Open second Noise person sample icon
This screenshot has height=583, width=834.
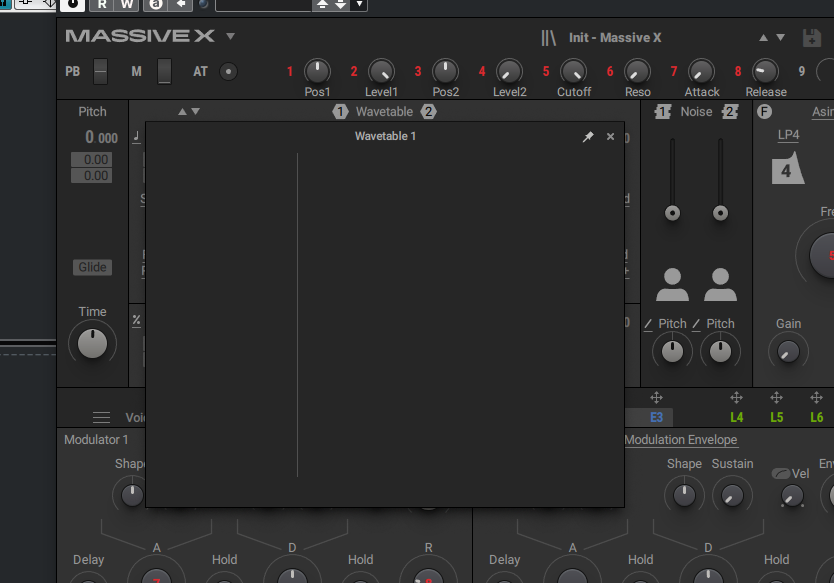click(720, 285)
